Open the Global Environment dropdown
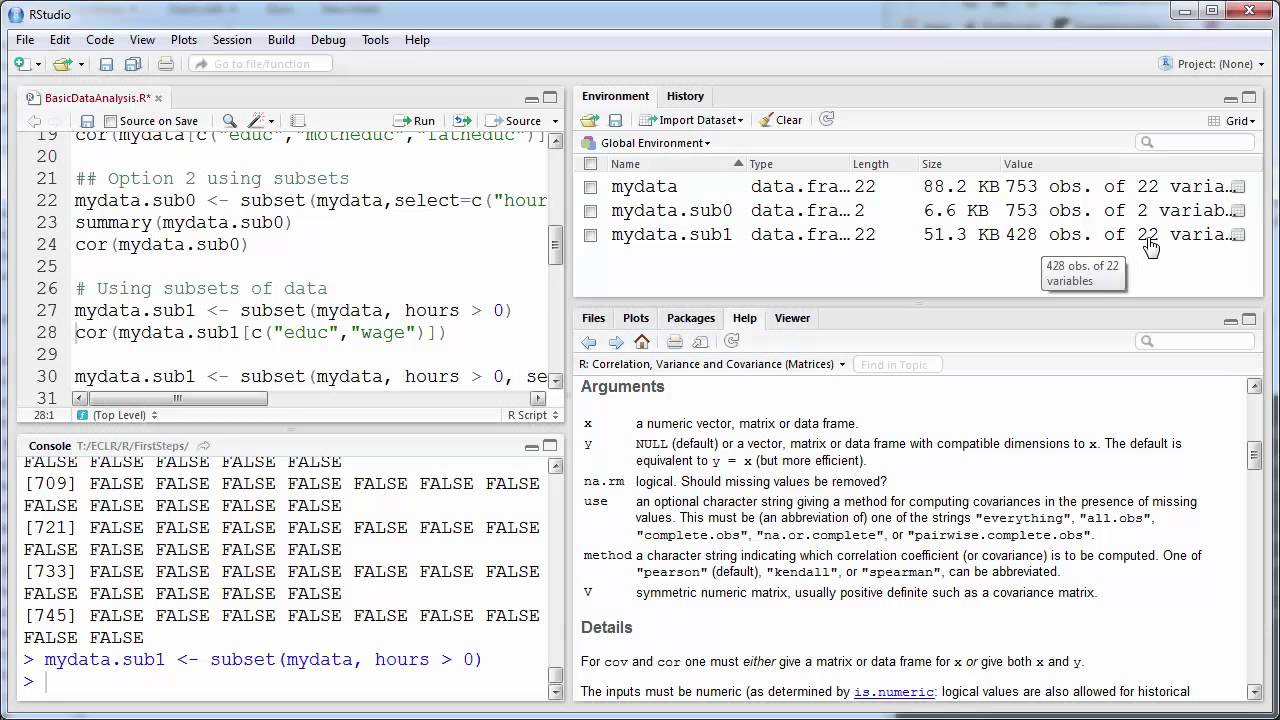 tap(646, 143)
